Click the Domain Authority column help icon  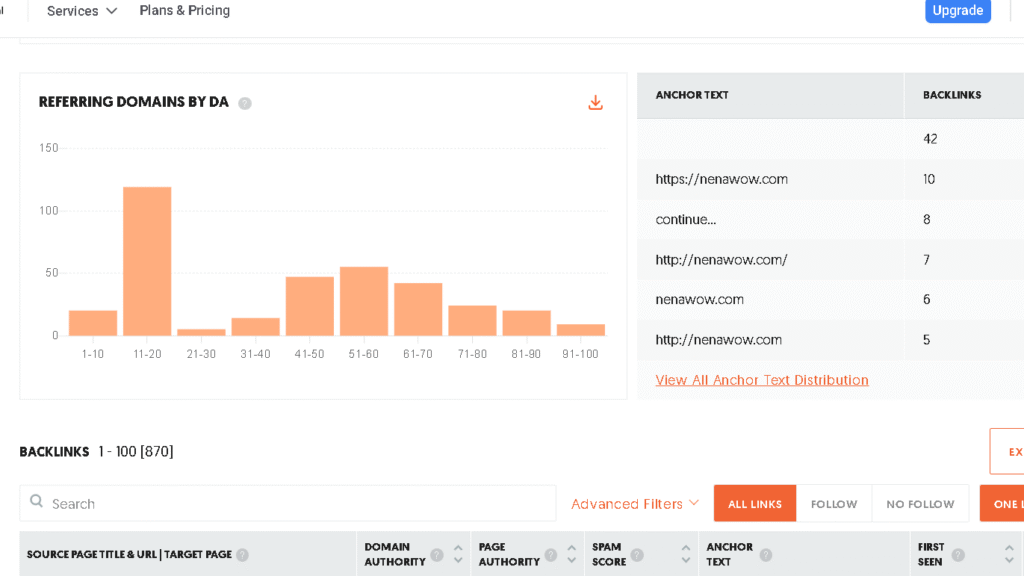point(437,555)
